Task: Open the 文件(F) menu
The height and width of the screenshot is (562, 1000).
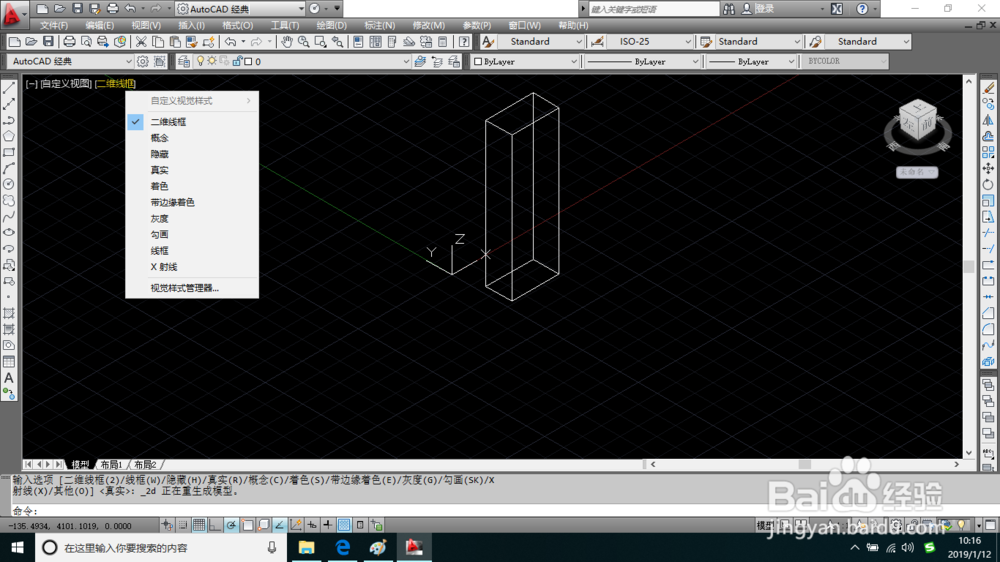Action: (54, 26)
